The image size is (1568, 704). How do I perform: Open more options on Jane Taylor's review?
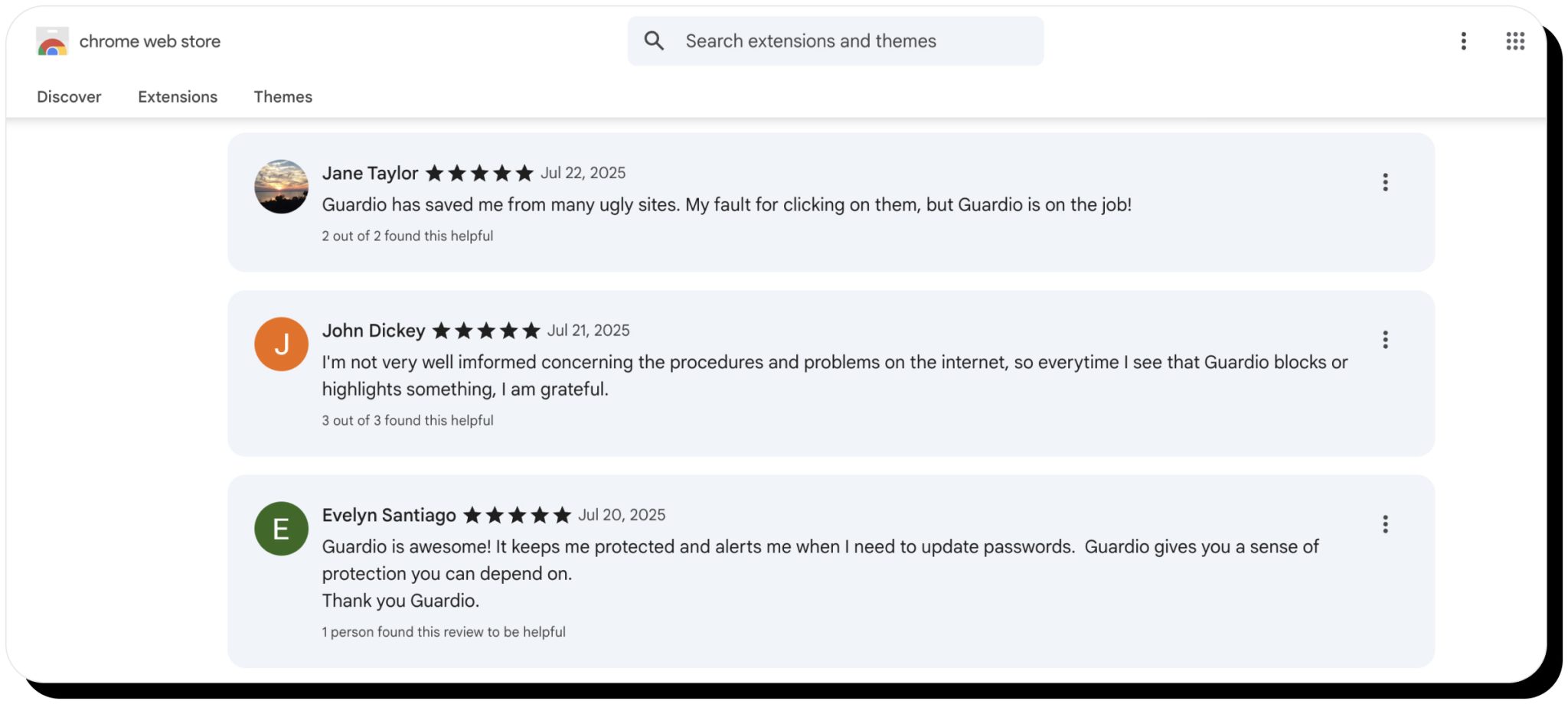point(1385,182)
